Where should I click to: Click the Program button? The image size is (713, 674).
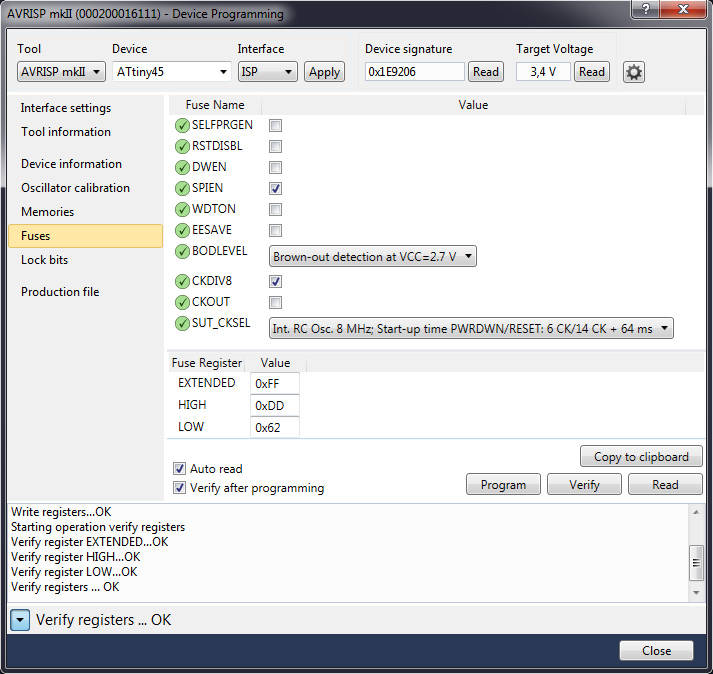[503, 485]
